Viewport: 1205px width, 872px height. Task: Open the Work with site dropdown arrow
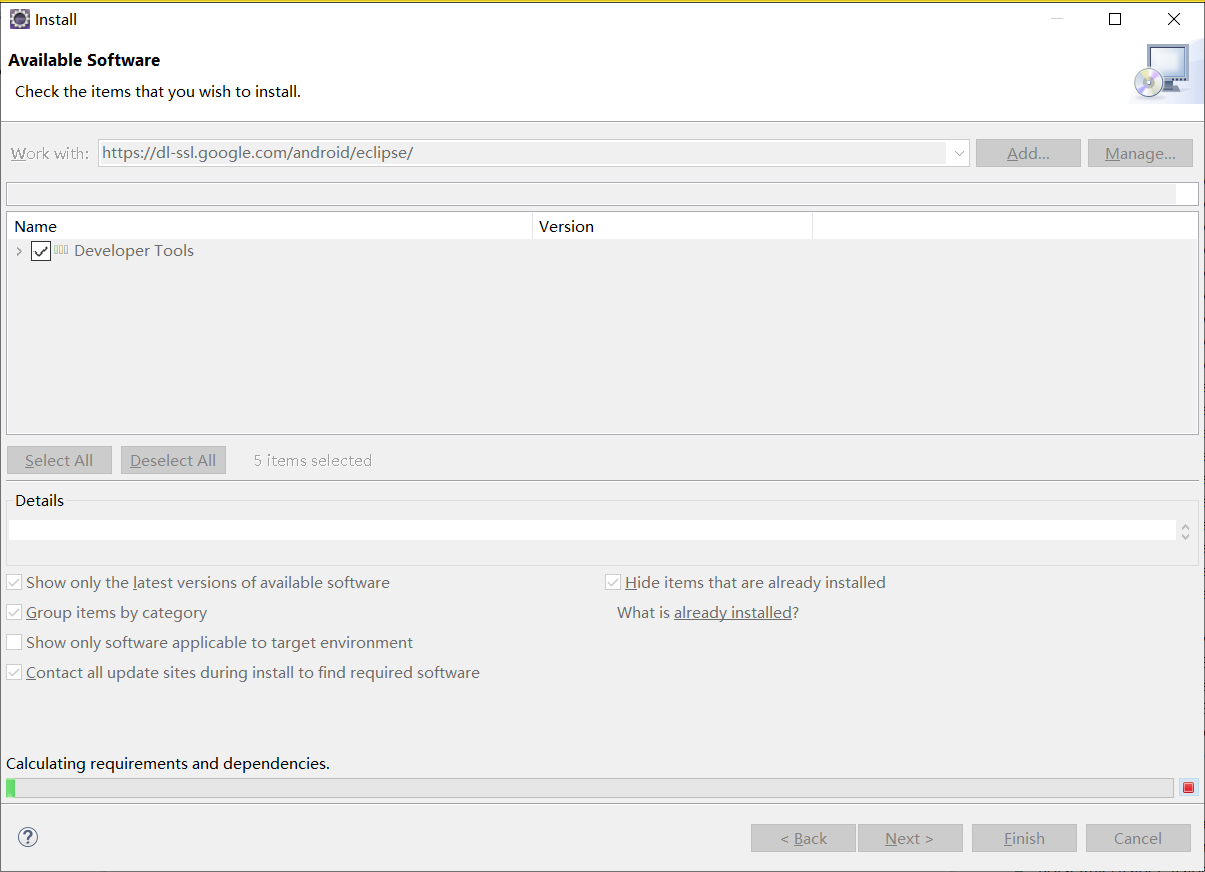click(x=959, y=153)
